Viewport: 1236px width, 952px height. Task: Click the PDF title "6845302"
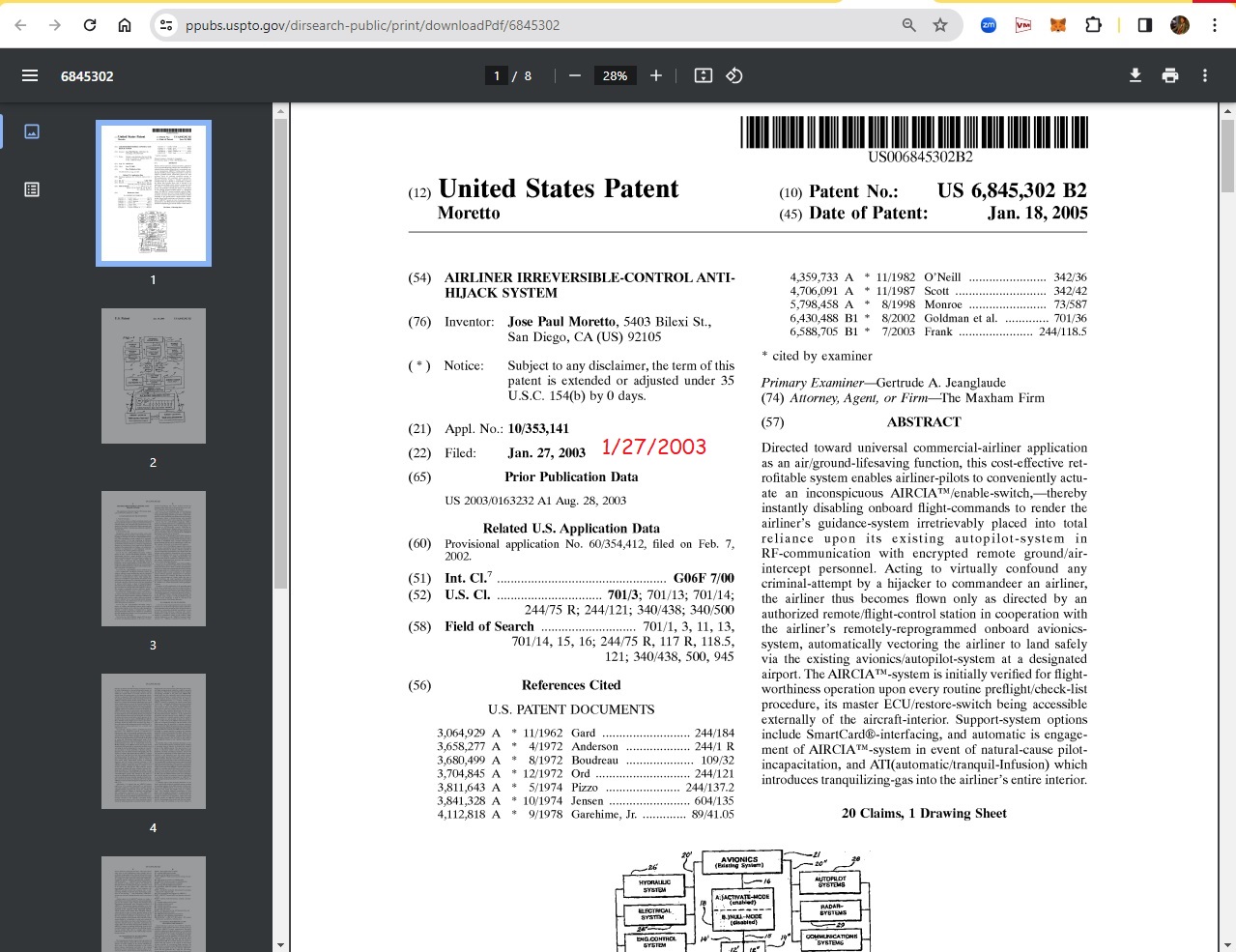(x=87, y=76)
